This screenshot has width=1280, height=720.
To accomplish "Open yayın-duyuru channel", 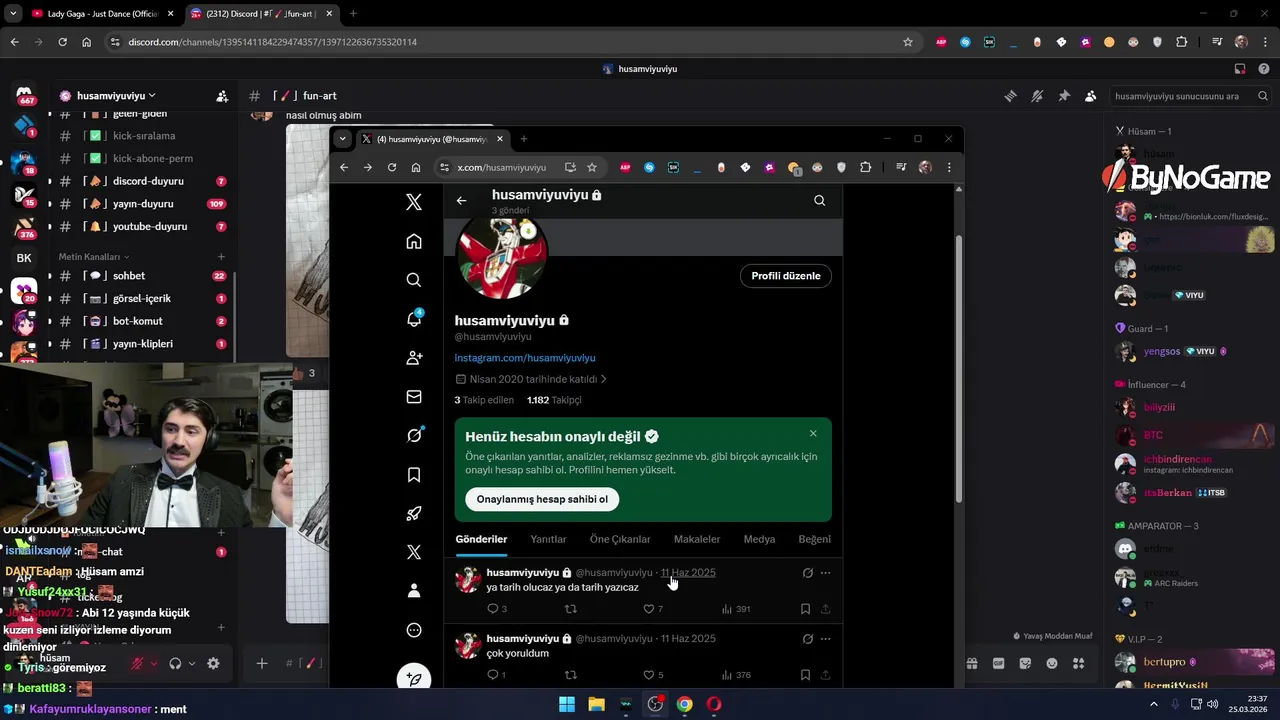I will tap(144, 204).
